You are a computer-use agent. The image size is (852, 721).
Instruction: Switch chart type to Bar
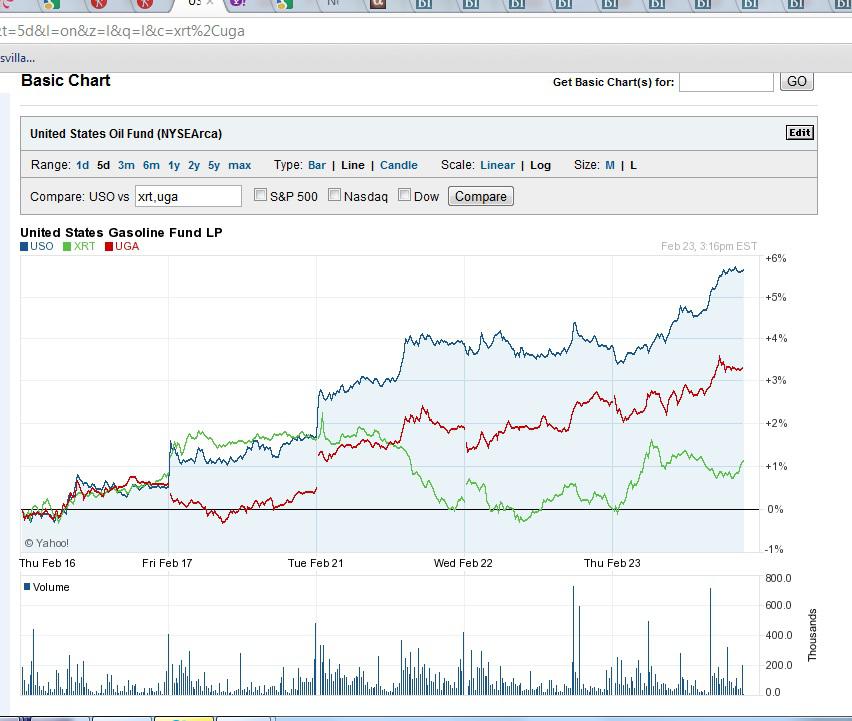click(x=317, y=165)
